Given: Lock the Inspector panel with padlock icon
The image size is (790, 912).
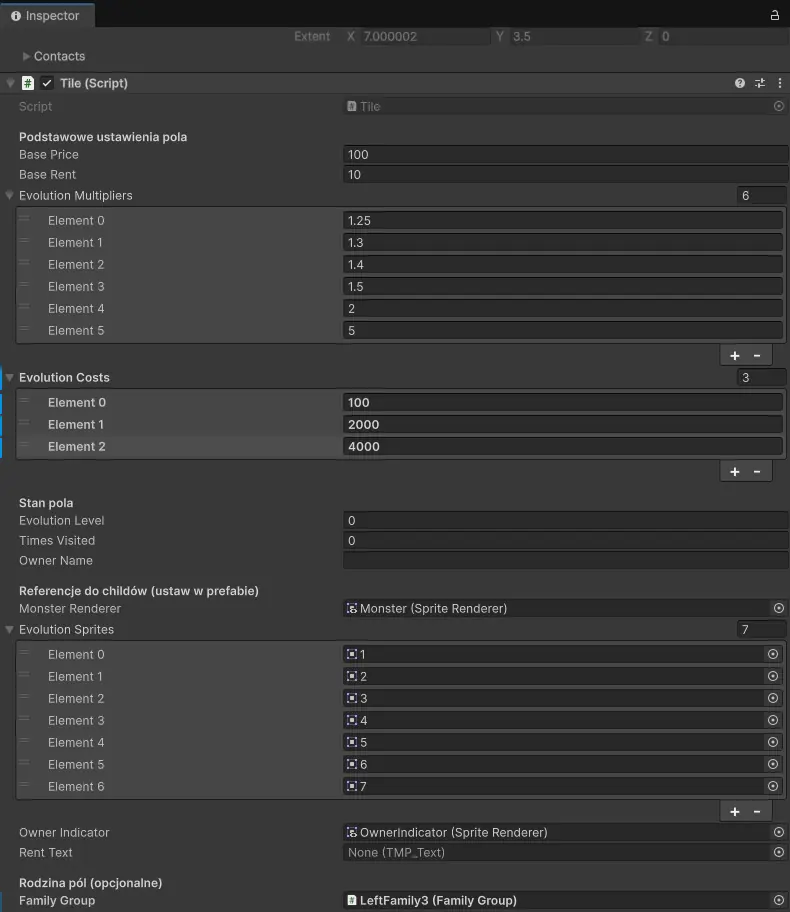Looking at the screenshot, I should 775,15.
